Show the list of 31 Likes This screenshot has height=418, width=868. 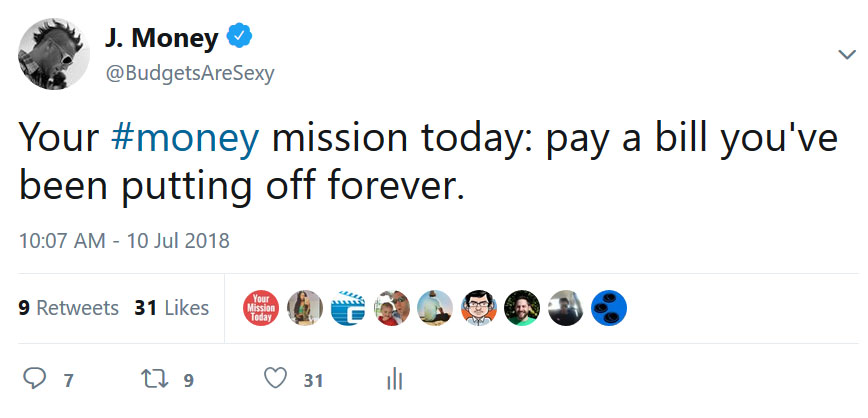pos(171,308)
